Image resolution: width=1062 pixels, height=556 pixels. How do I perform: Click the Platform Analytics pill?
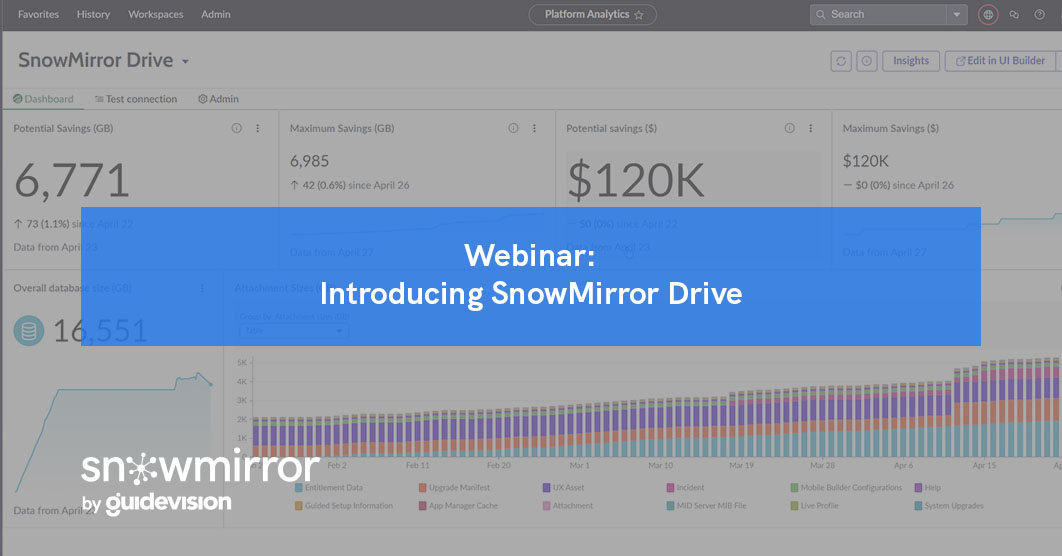(x=592, y=14)
